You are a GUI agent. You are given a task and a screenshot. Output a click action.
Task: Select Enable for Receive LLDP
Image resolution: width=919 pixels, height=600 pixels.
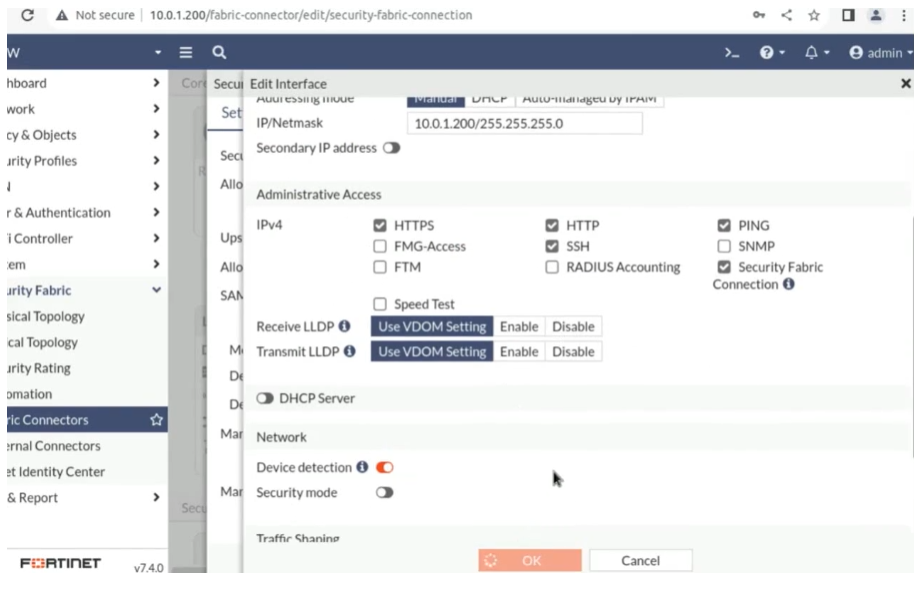pyautogui.click(x=519, y=326)
